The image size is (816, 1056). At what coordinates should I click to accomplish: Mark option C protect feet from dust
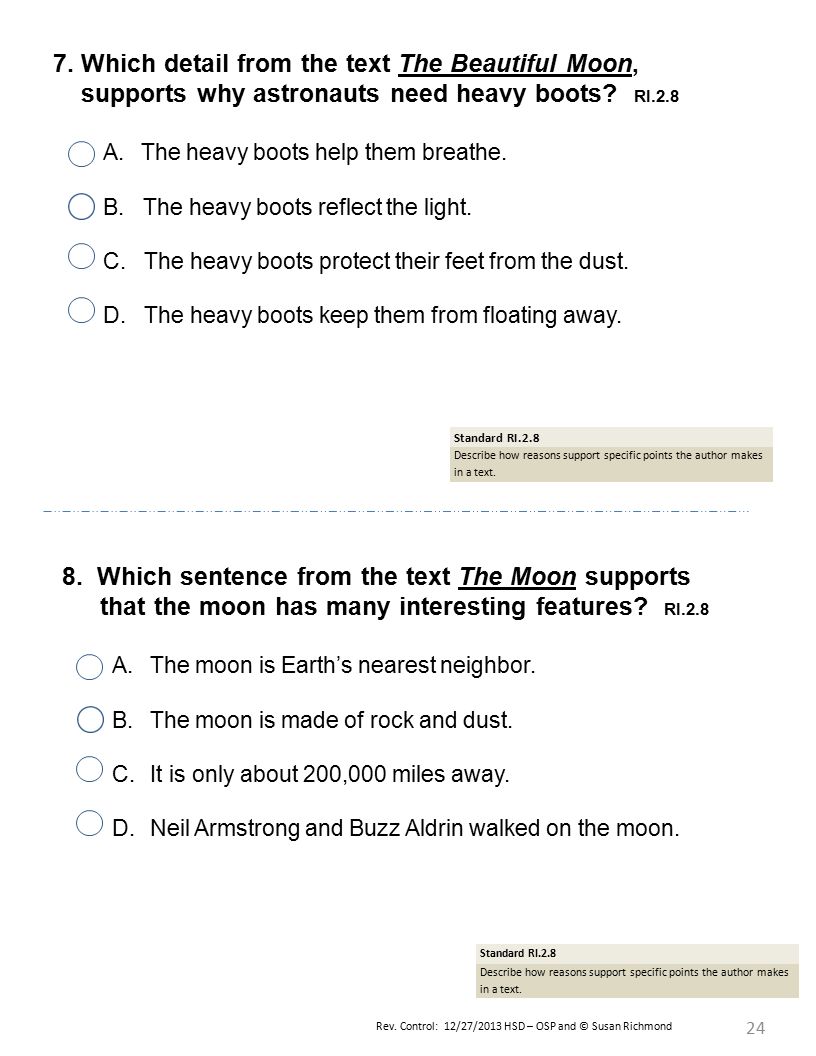click(x=81, y=257)
